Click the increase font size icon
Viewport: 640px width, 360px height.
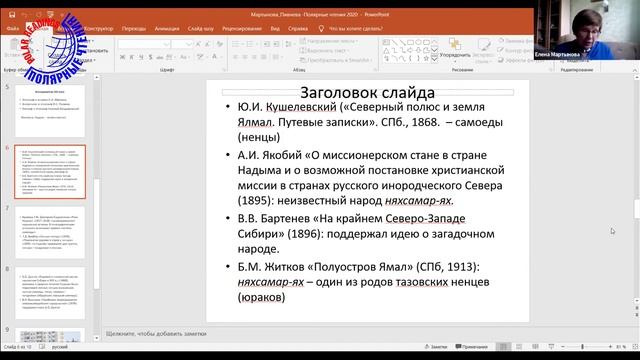click(x=198, y=44)
